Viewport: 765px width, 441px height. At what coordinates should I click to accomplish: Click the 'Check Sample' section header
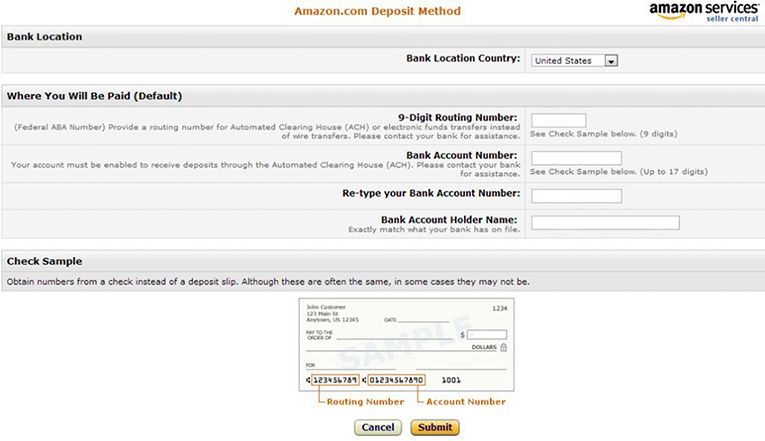[x=44, y=261]
